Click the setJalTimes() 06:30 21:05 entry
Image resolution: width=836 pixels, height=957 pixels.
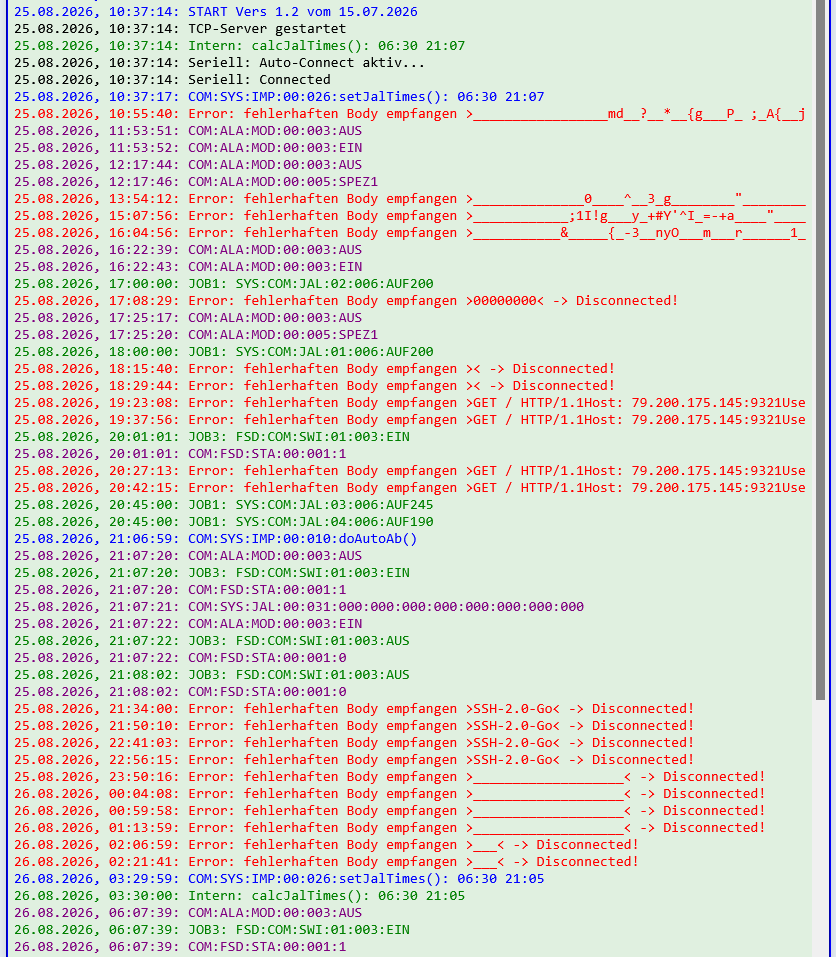279,879
